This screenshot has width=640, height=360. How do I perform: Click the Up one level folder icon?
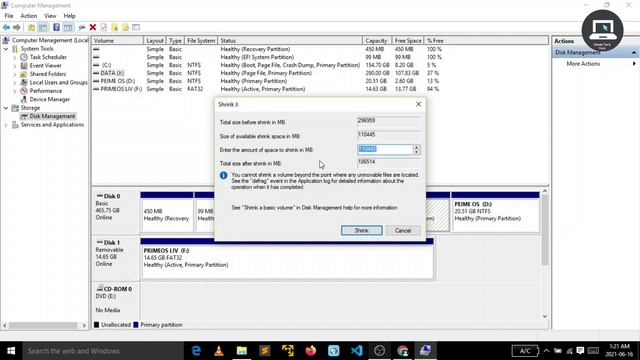[31, 27]
